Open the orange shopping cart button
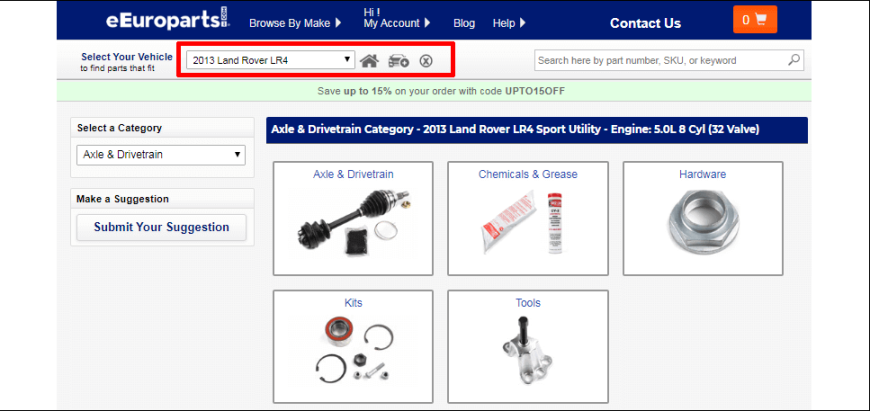Image resolution: width=870 pixels, height=411 pixels. tap(755, 19)
